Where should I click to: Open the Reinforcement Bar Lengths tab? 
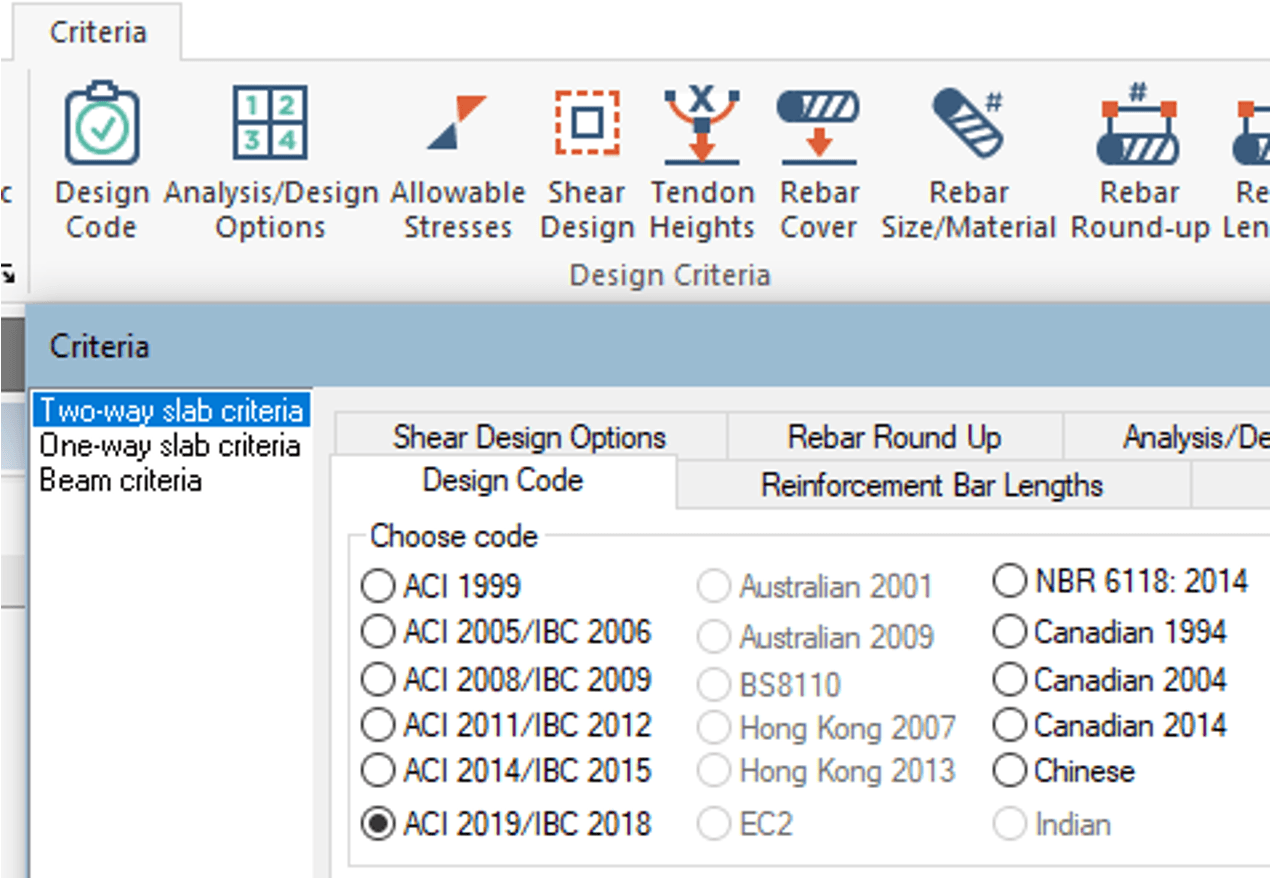coord(931,485)
